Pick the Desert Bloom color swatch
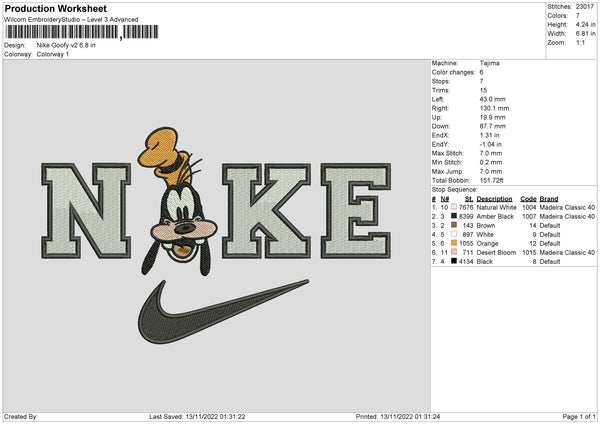The image size is (600, 424). pos(454,252)
